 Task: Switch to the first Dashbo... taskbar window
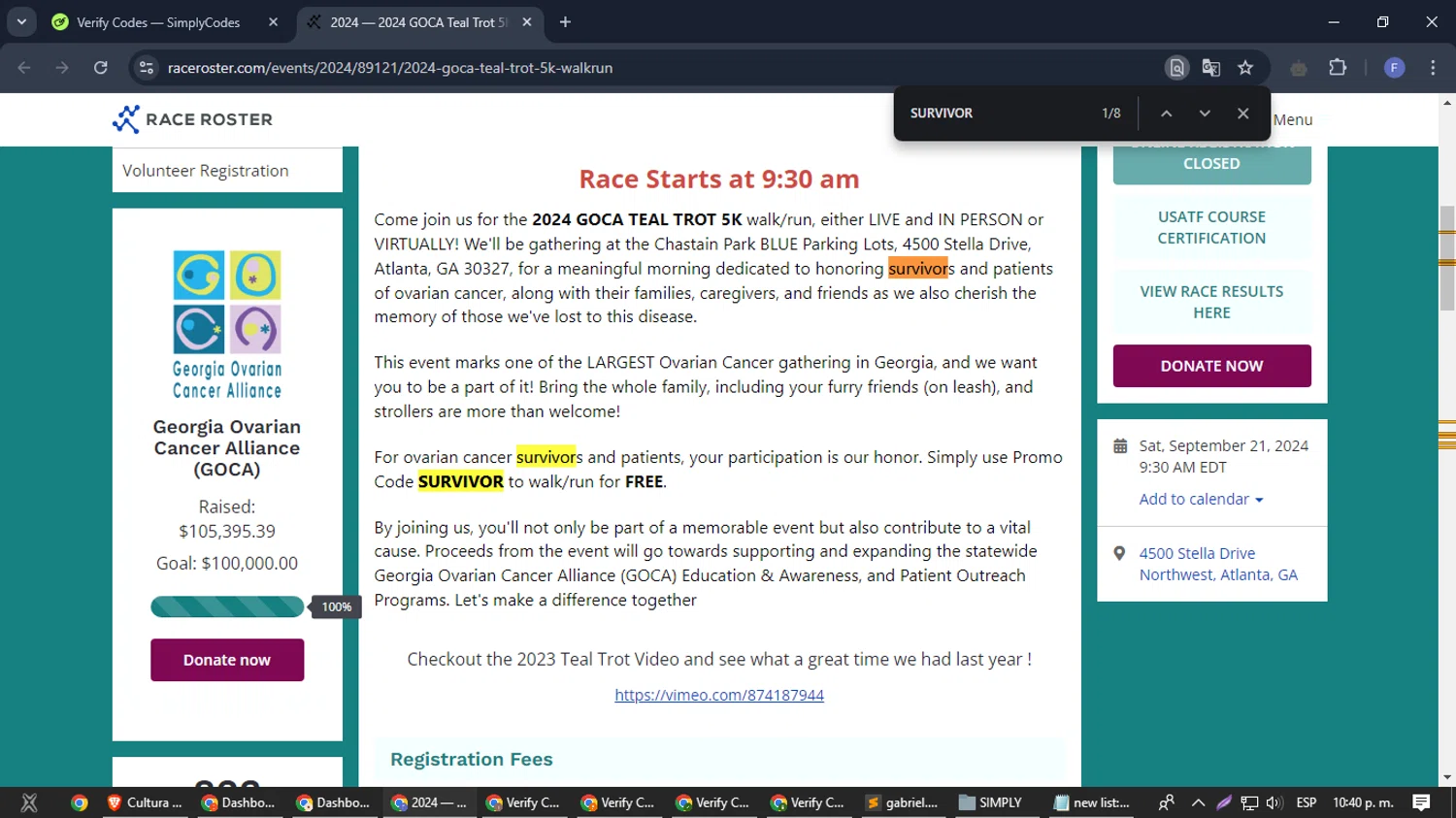click(x=239, y=802)
